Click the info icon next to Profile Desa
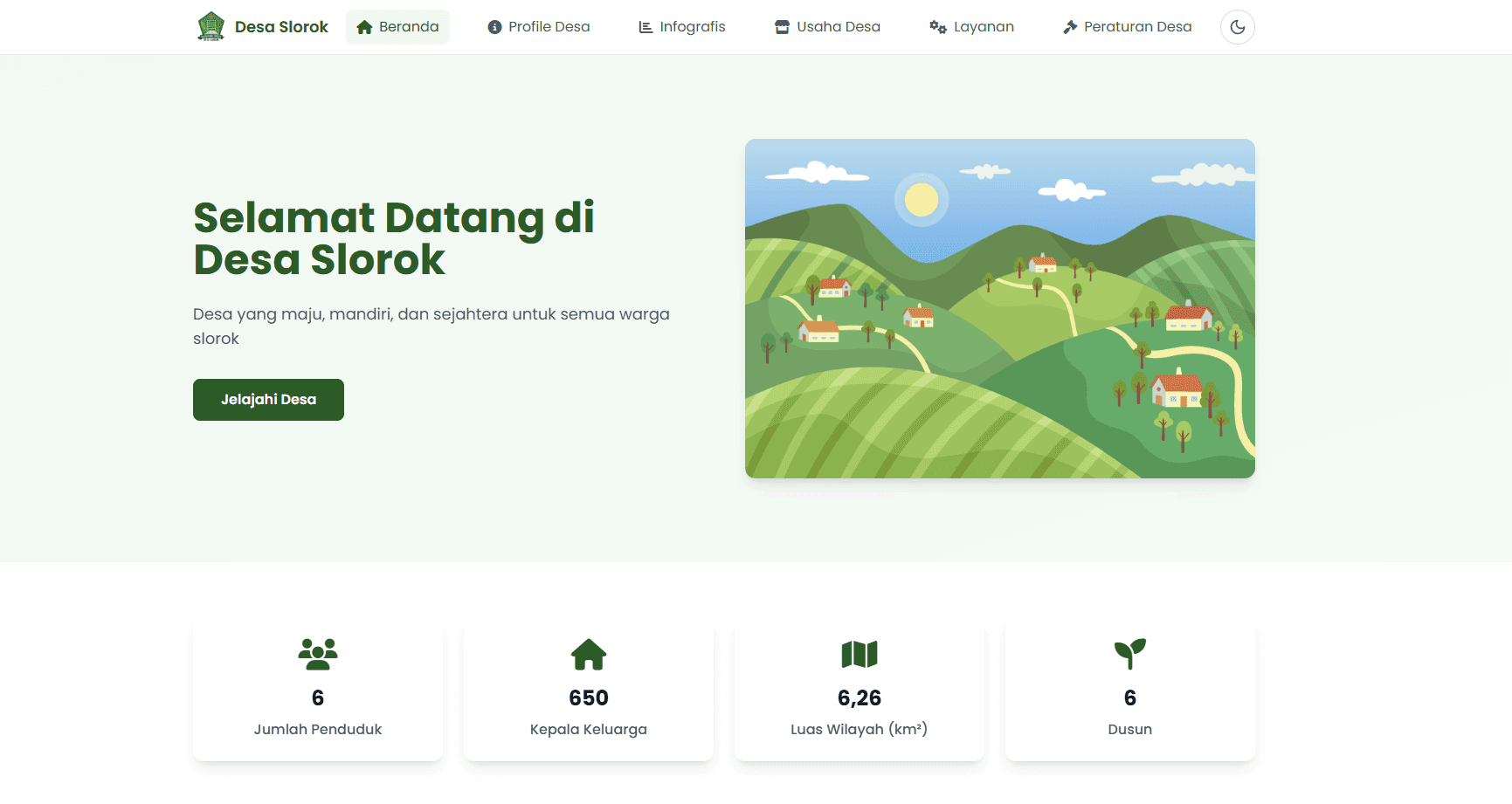1512x804 pixels. [494, 27]
